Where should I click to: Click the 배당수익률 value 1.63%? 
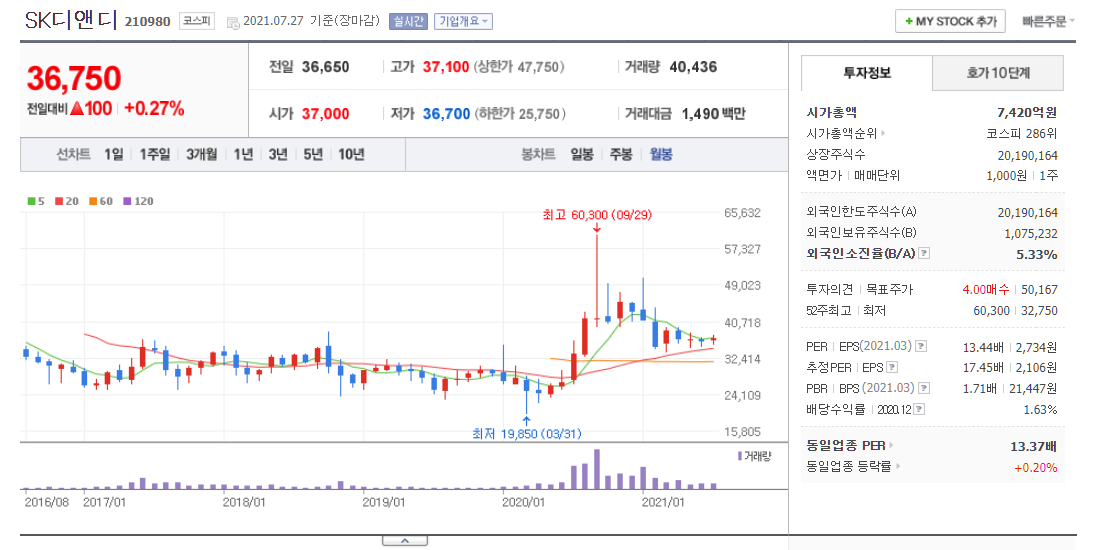click(x=1041, y=410)
